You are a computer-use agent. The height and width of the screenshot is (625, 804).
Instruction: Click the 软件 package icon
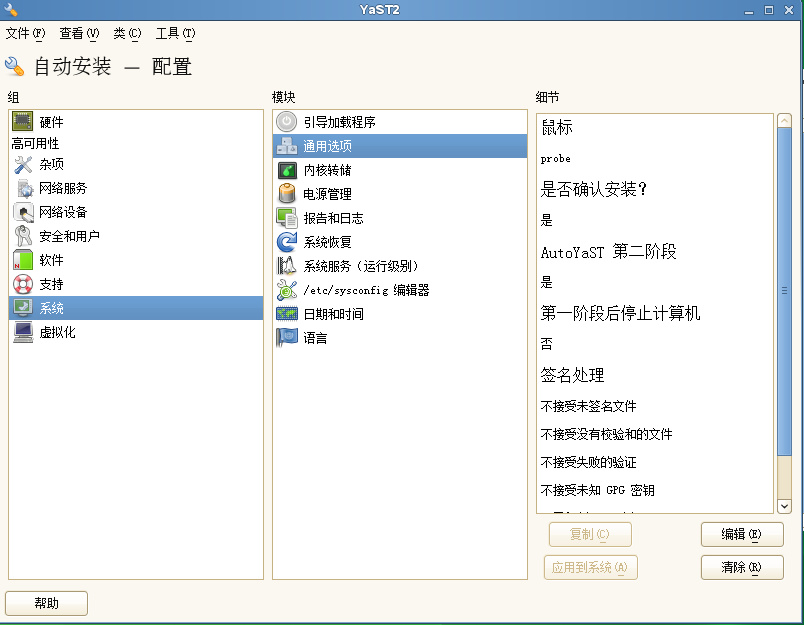pyautogui.click(x=23, y=260)
